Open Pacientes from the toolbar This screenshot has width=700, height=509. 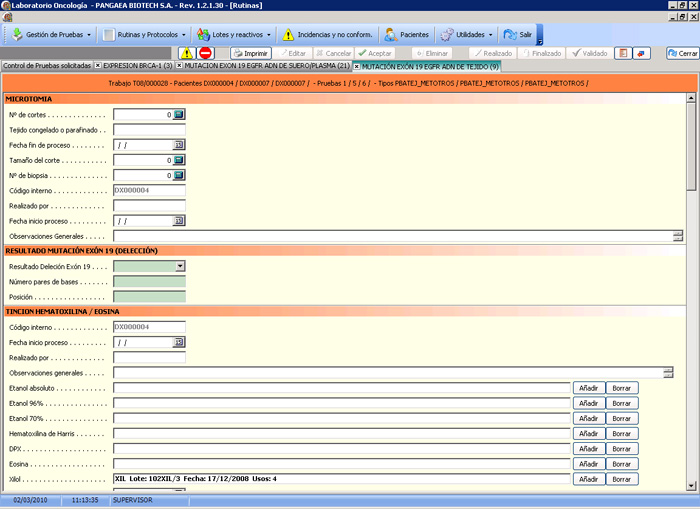(407, 34)
